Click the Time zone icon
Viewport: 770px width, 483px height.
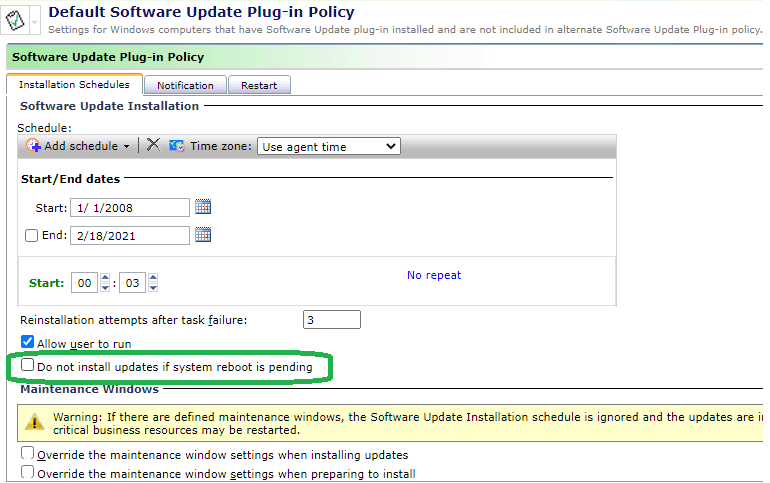tap(177, 146)
